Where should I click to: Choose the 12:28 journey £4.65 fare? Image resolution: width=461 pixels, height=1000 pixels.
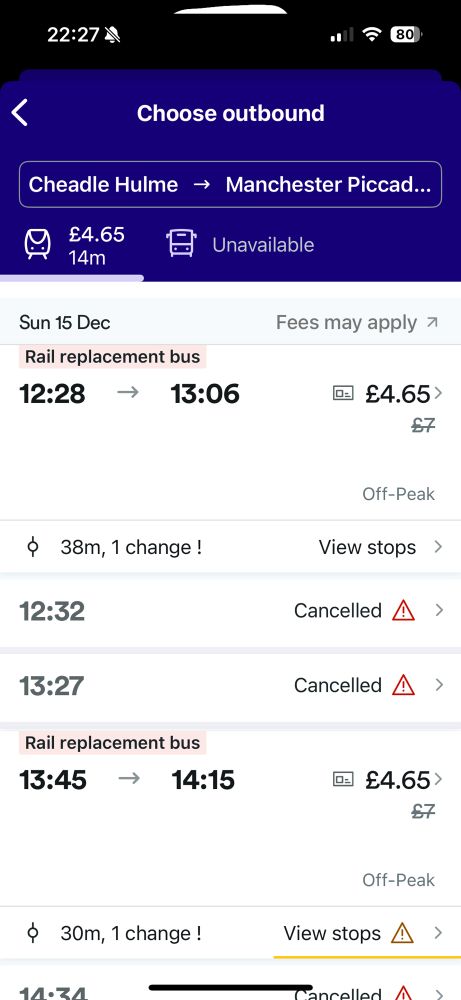pyautogui.click(x=398, y=394)
